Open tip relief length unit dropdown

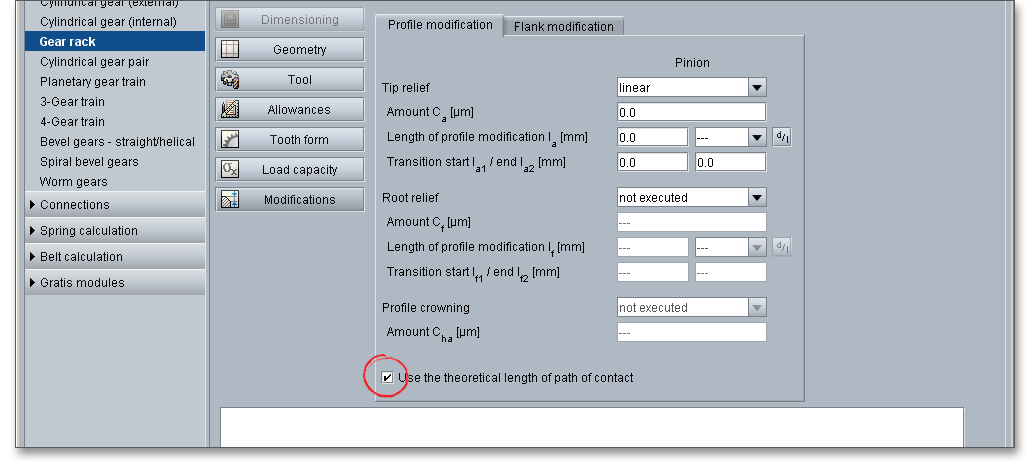(756, 137)
